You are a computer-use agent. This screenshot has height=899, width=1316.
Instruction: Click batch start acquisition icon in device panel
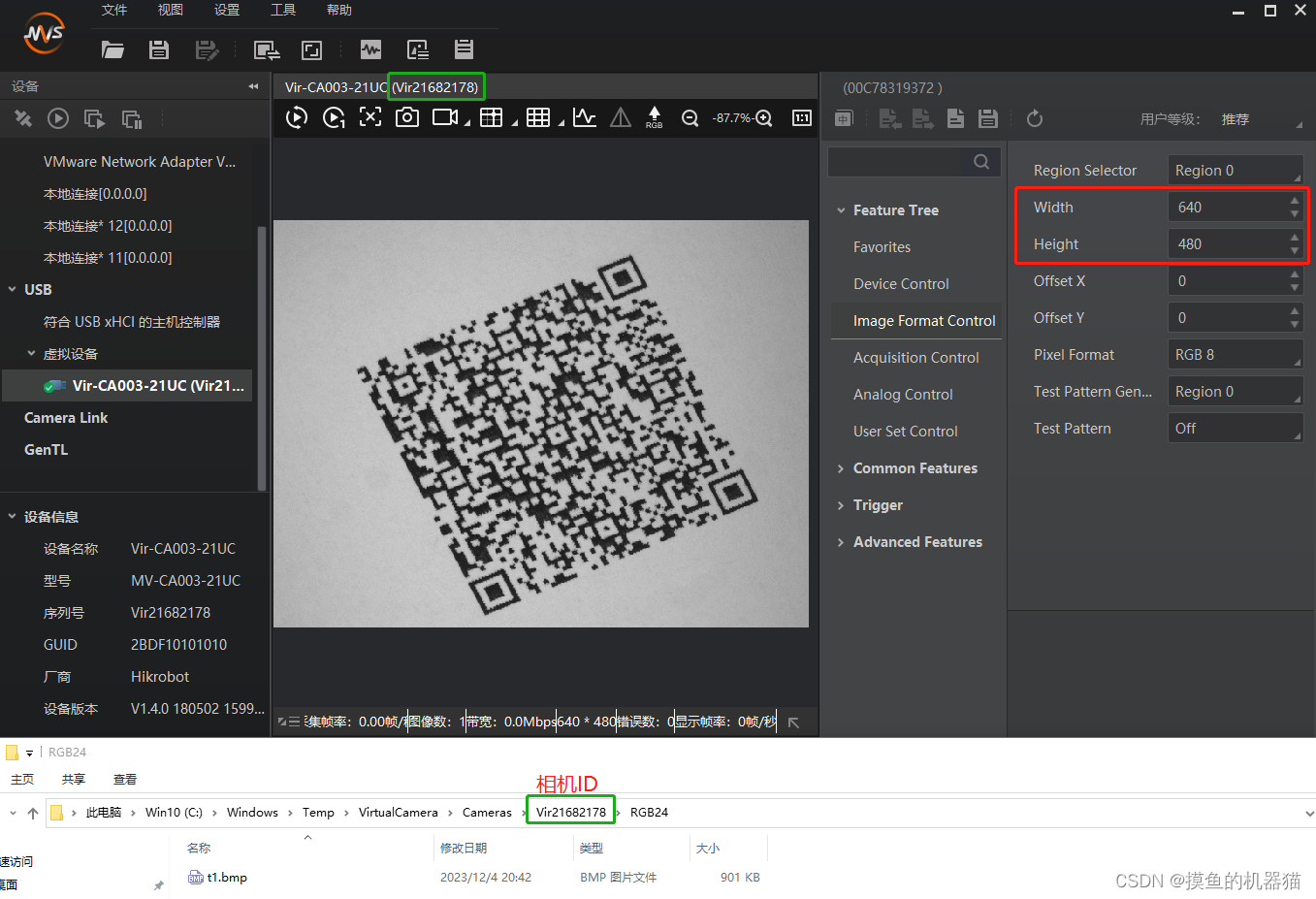(94, 119)
